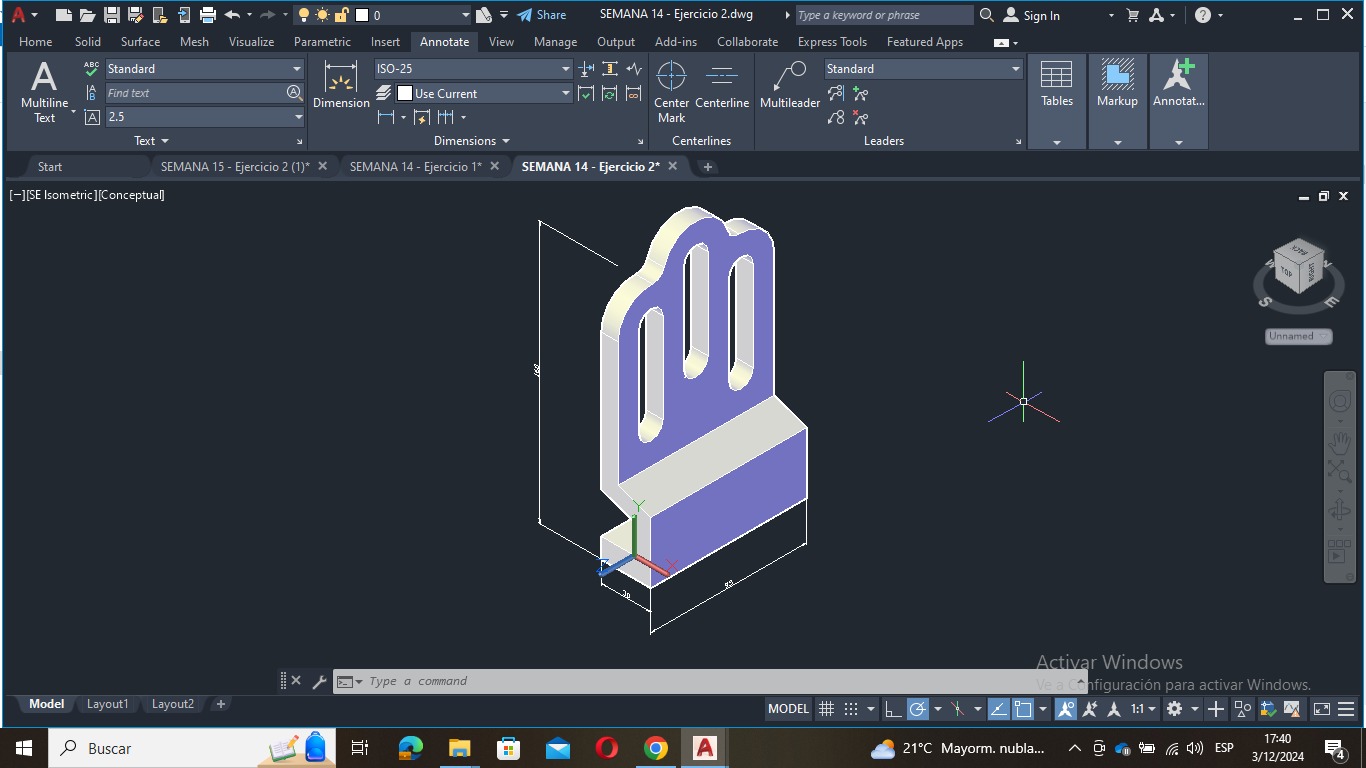Open the ISO-25 dimension style dropdown
Viewport: 1366px width, 768px height.
565,69
